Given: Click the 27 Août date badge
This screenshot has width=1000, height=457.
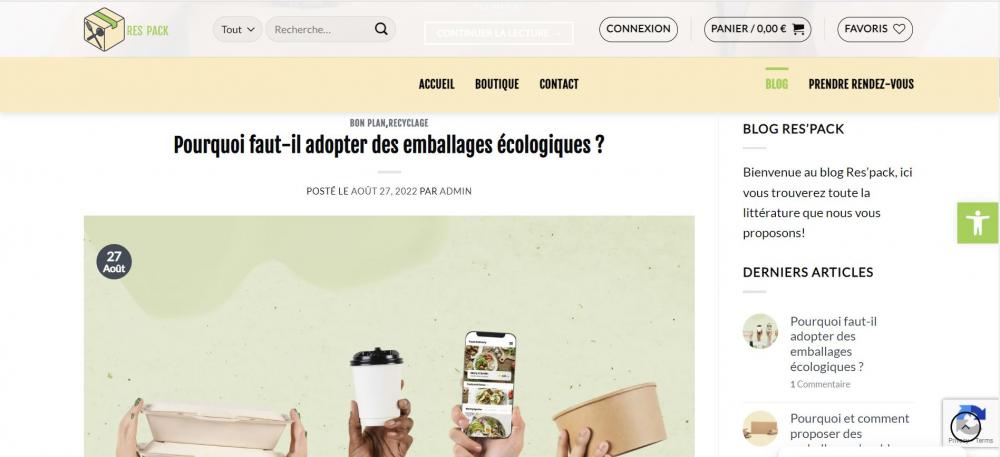Looking at the screenshot, I should [x=114, y=262].
